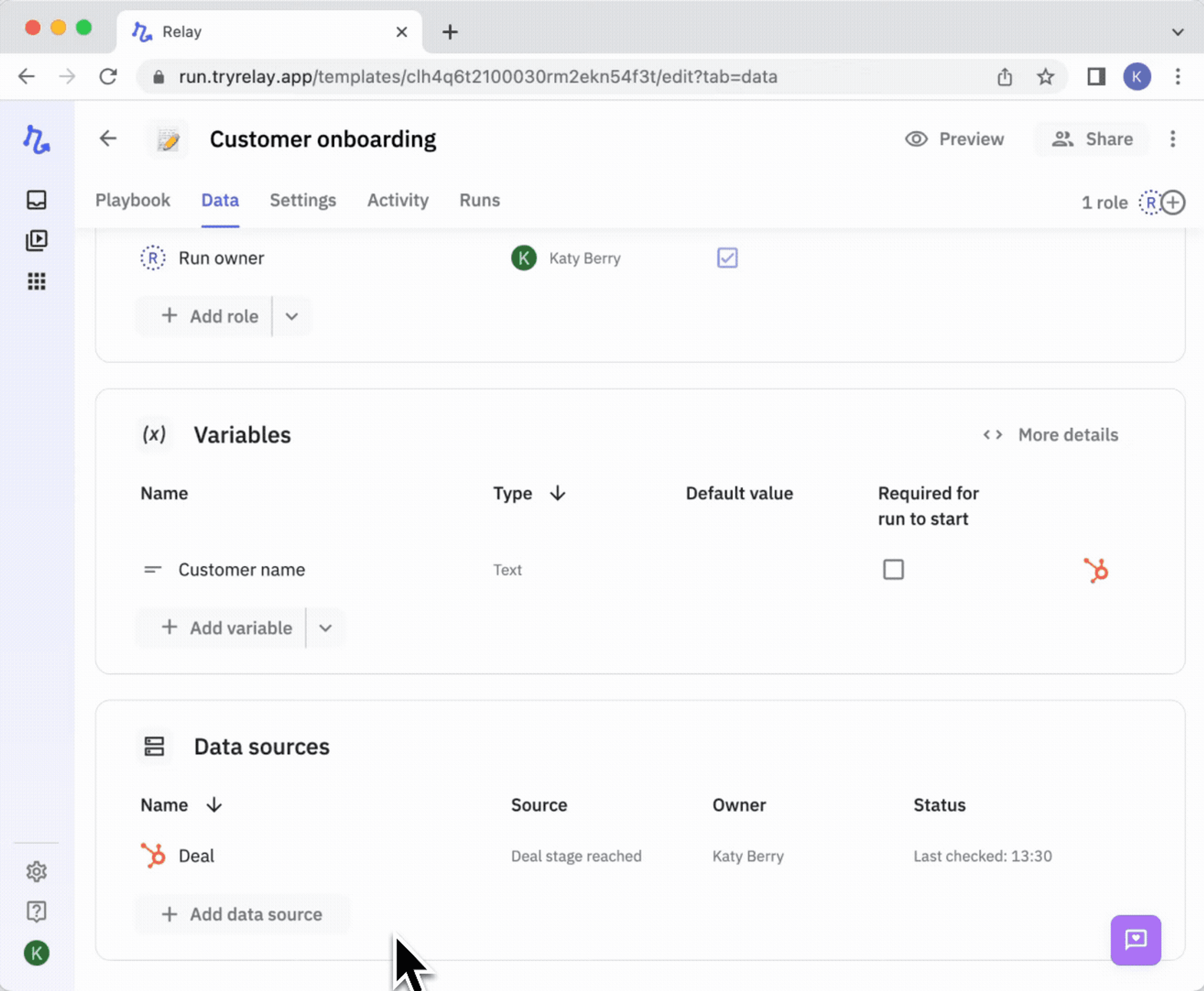The height and width of the screenshot is (991, 1204).
Task: Check Required for run to start box
Action: 893,570
